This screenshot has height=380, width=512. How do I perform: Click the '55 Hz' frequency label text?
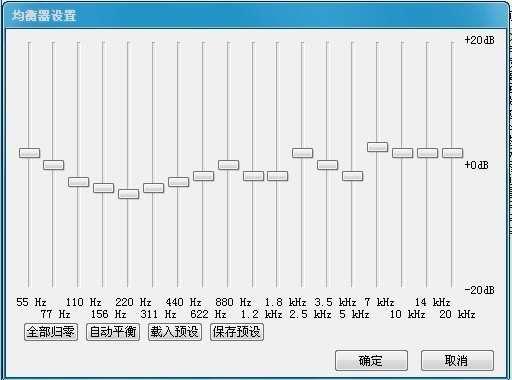point(31,302)
